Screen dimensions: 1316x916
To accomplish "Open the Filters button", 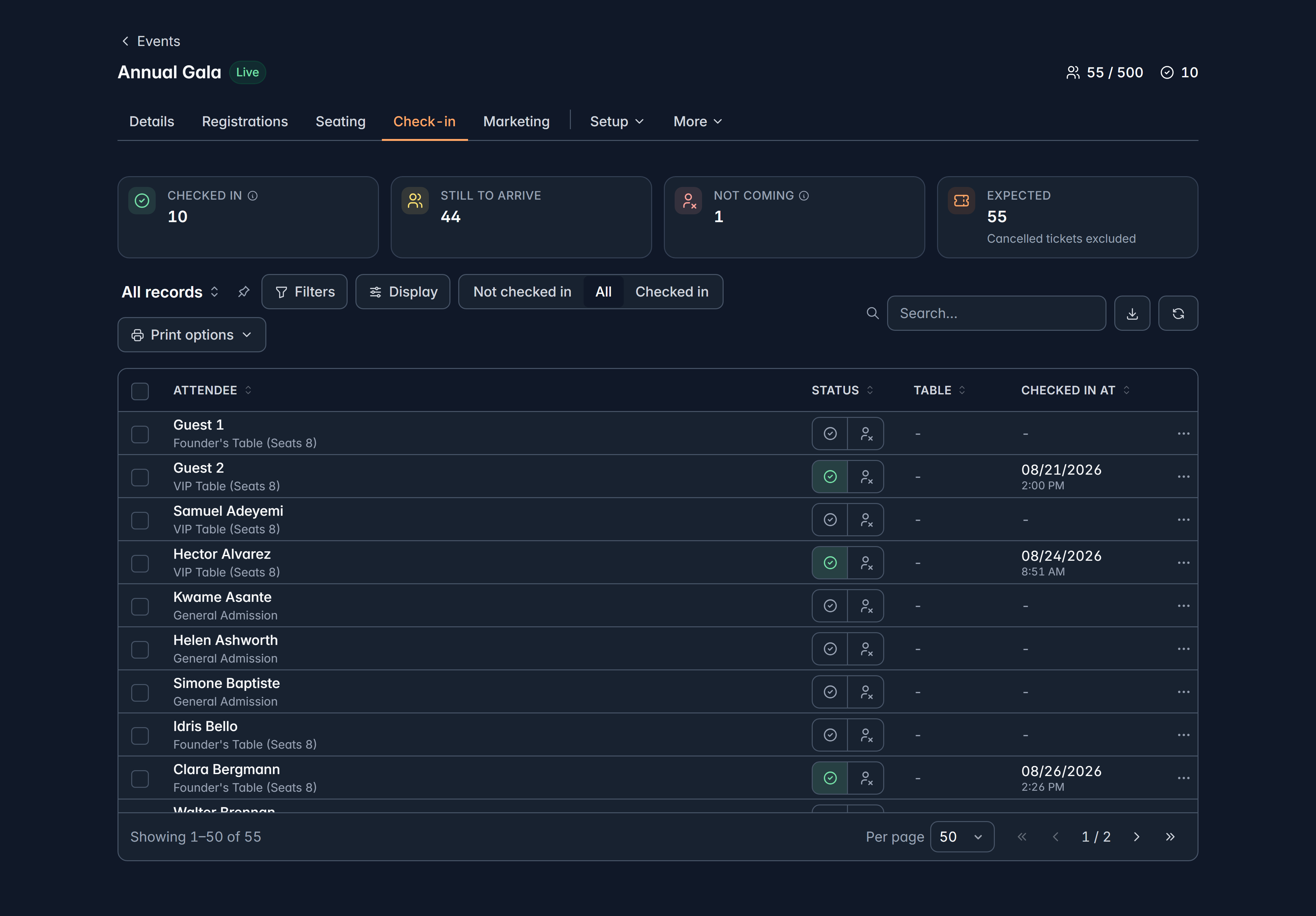I will [305, 292].
